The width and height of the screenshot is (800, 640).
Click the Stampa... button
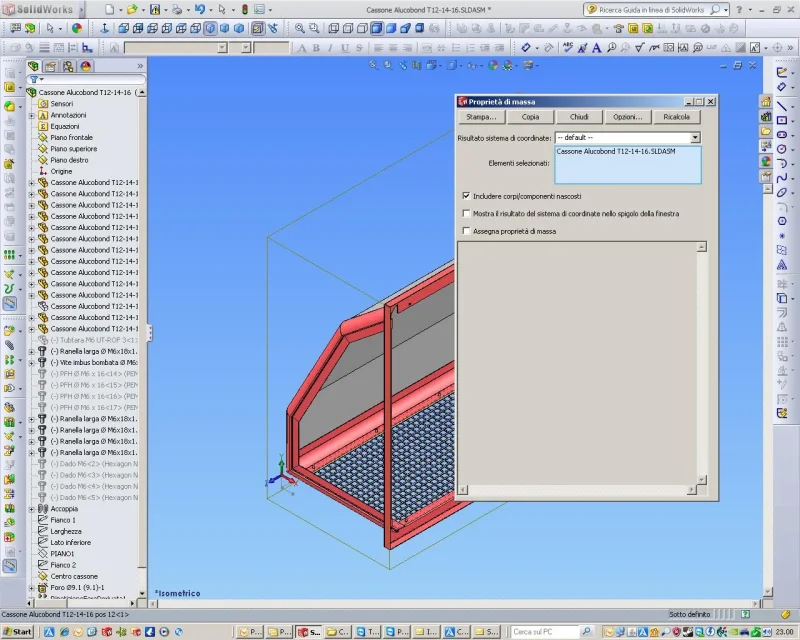tap(481, 117)
